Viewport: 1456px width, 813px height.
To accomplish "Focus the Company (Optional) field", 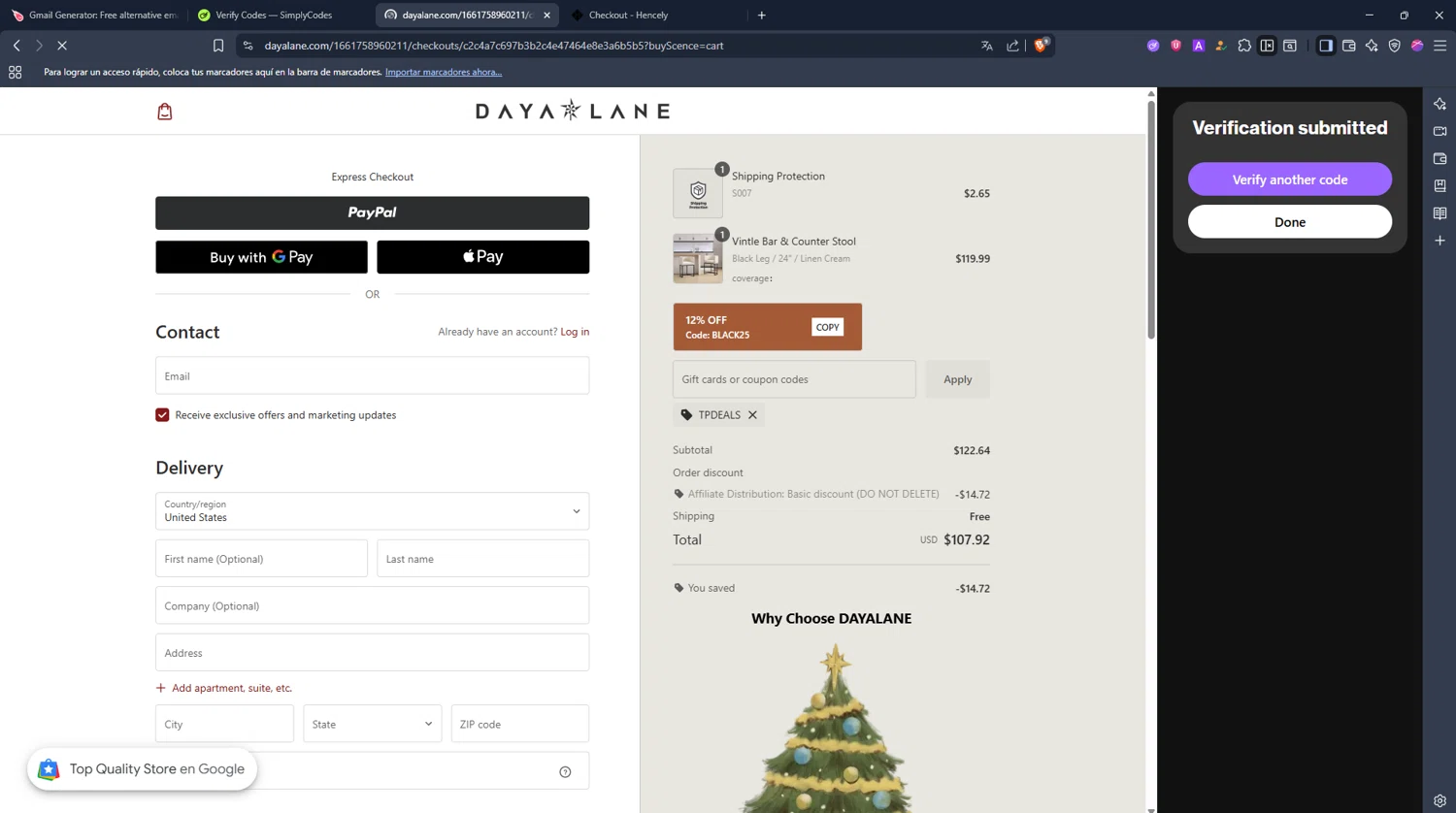I will pyautogui.click(x=372, y=605).
